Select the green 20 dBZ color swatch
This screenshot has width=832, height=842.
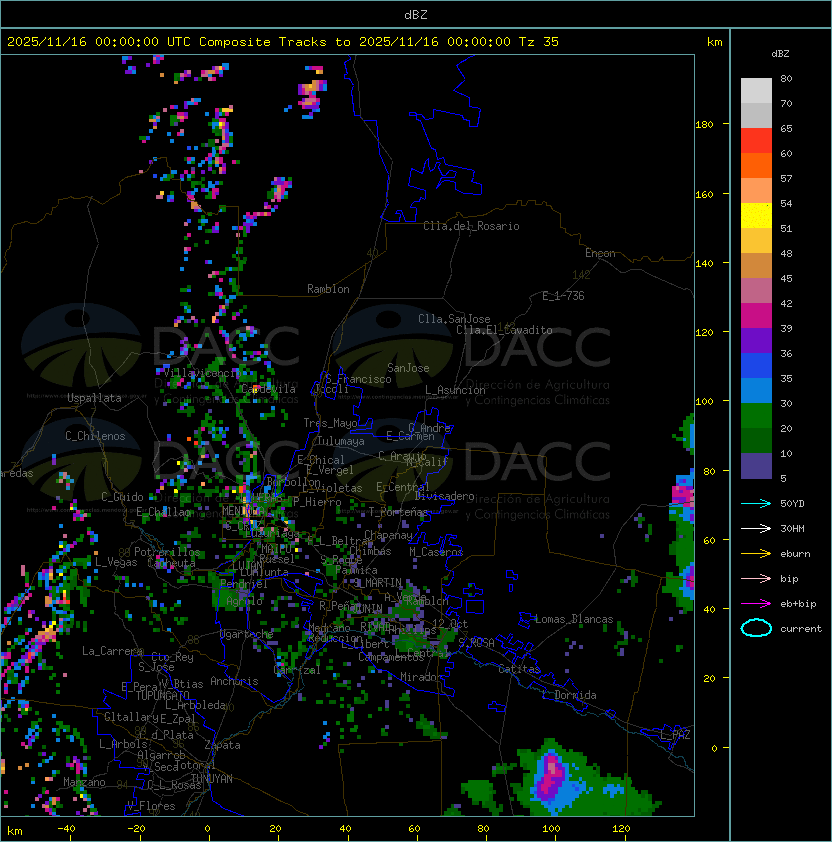tap(756, 416)
